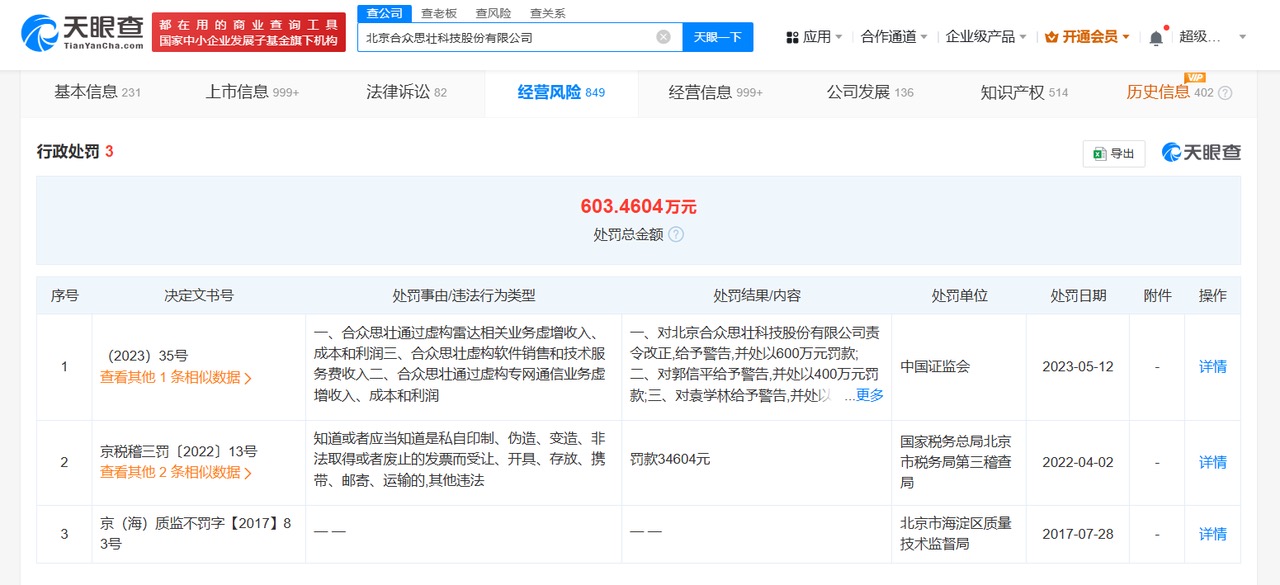Click the crown icon beside 开通会员

[1051, 37]
